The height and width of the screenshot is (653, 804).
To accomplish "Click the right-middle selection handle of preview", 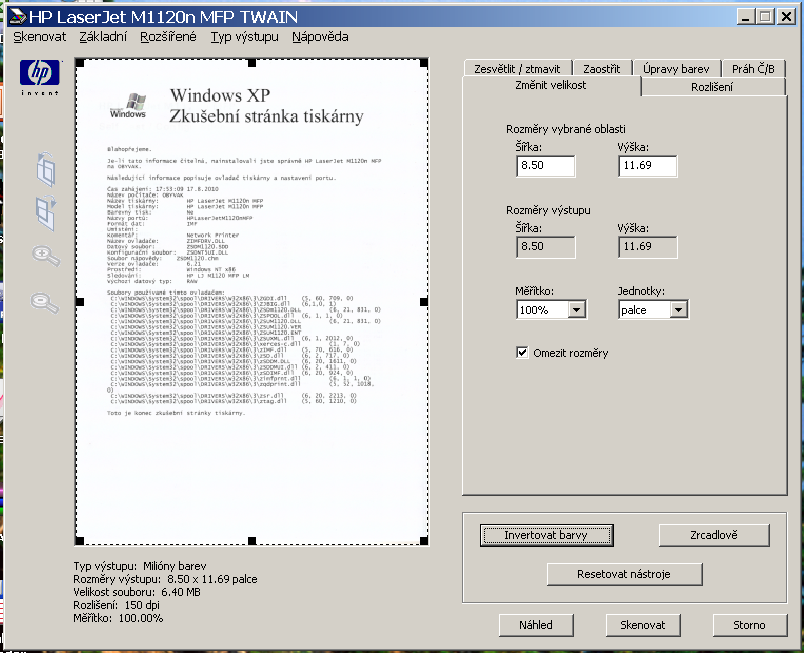I will [x=424, y=302].
